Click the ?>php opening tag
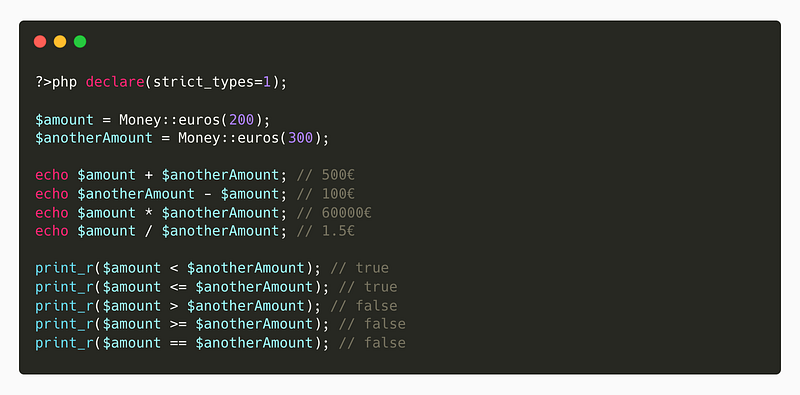 [x=56, y=82]
